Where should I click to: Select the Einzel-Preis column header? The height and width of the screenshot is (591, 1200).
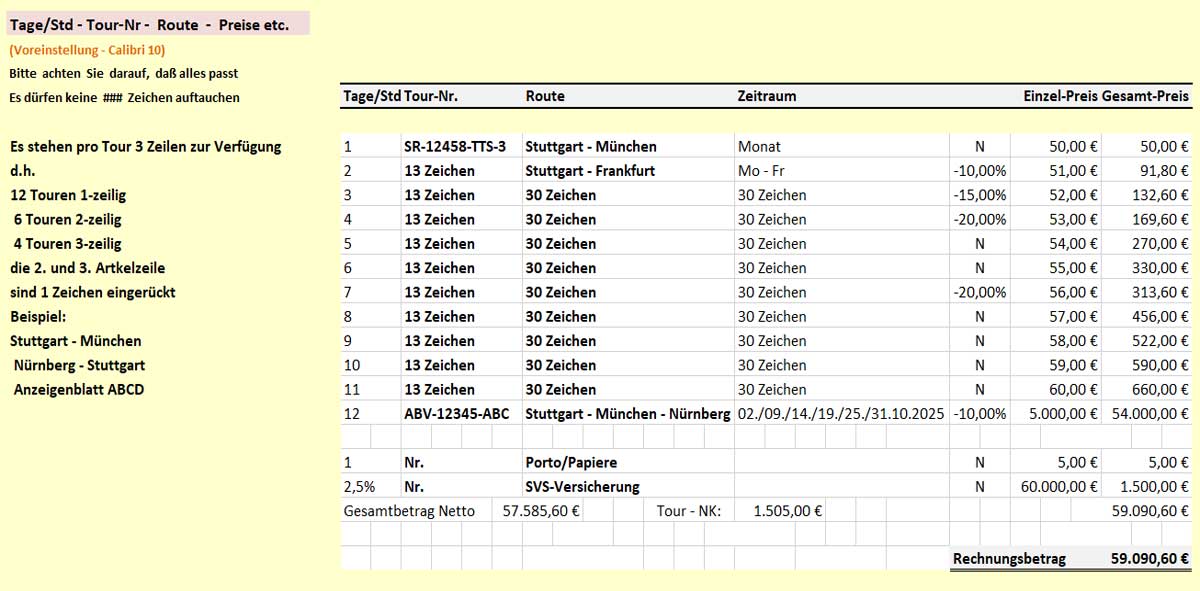coord(1060,97)
